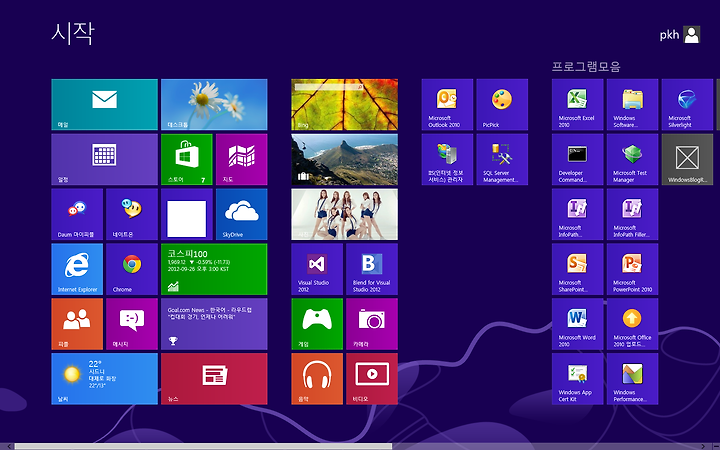Viewport: 720px width, 450px height.
Task: Open the Xbox games tile
Action: (x=317, y=324)
